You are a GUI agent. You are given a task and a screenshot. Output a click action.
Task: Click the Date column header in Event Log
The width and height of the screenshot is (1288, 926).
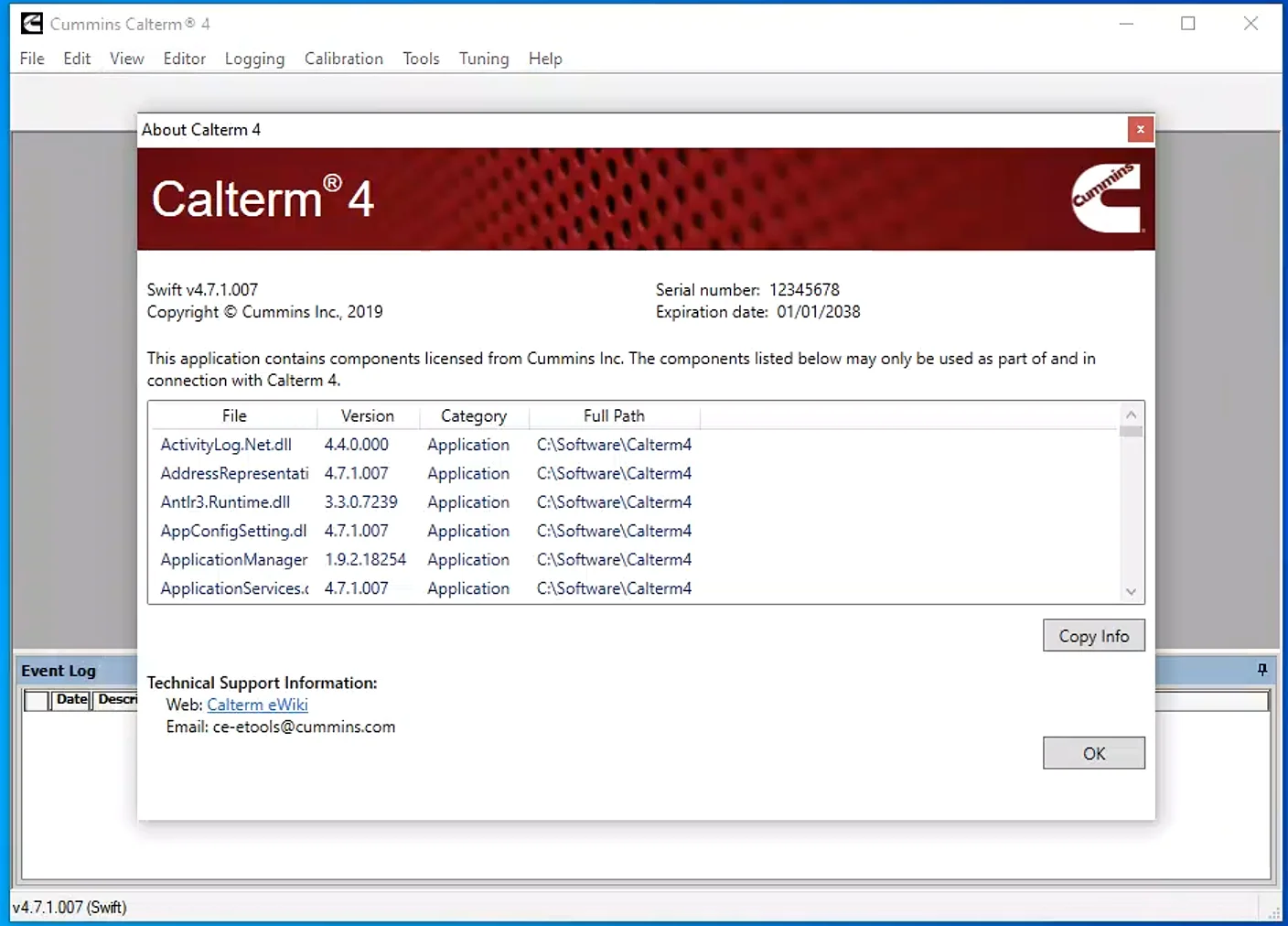tap(71, 700)
